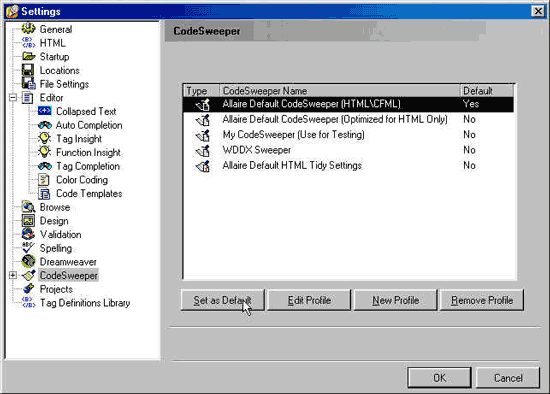
Task: Select HTML in the settings tree
Action: click(53, 43)
